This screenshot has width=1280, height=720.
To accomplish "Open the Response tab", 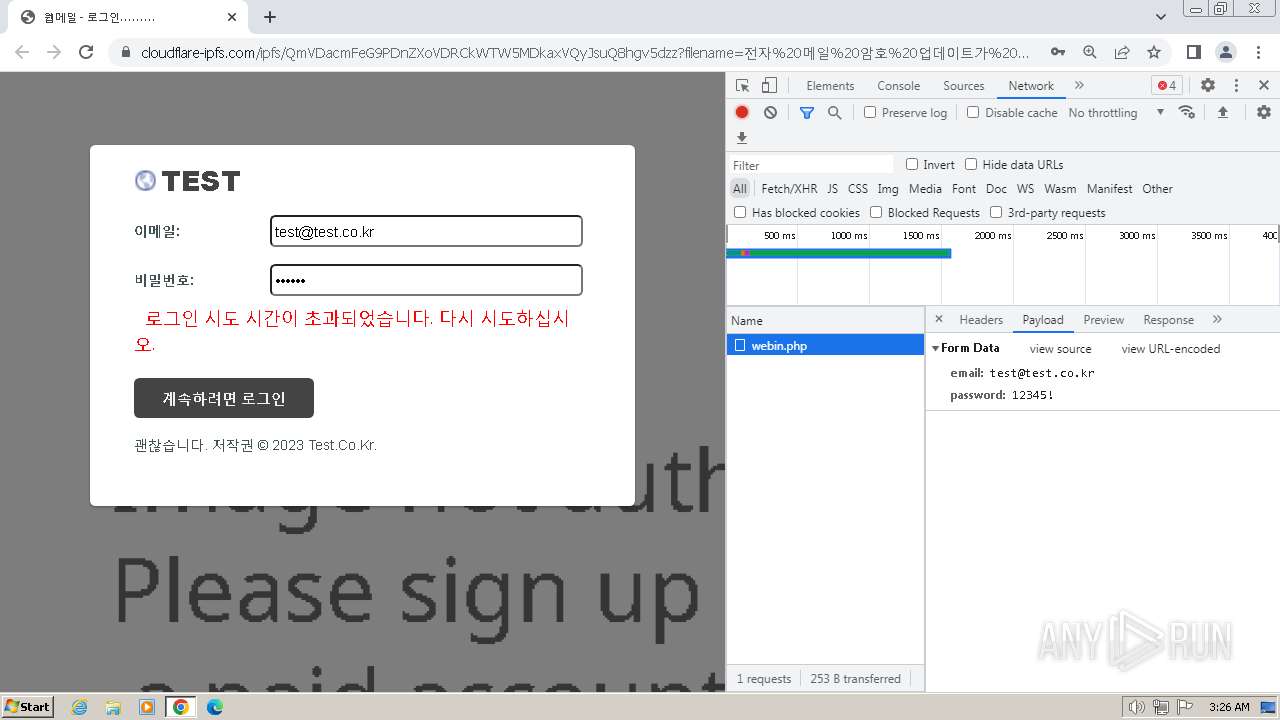I will tap(1169, 320).
